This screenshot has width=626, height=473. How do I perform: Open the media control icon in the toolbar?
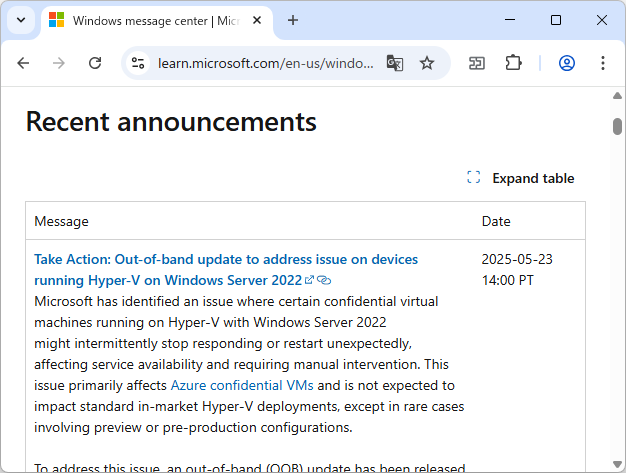point(477,63)
